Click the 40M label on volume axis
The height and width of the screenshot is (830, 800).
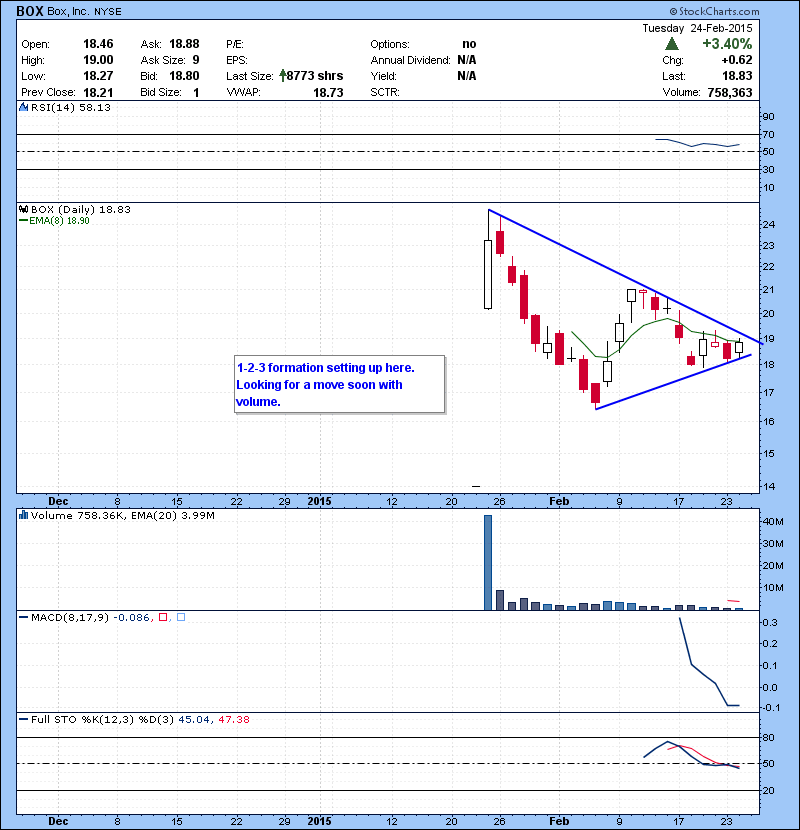pyautogui.click(x=773, y=521)
